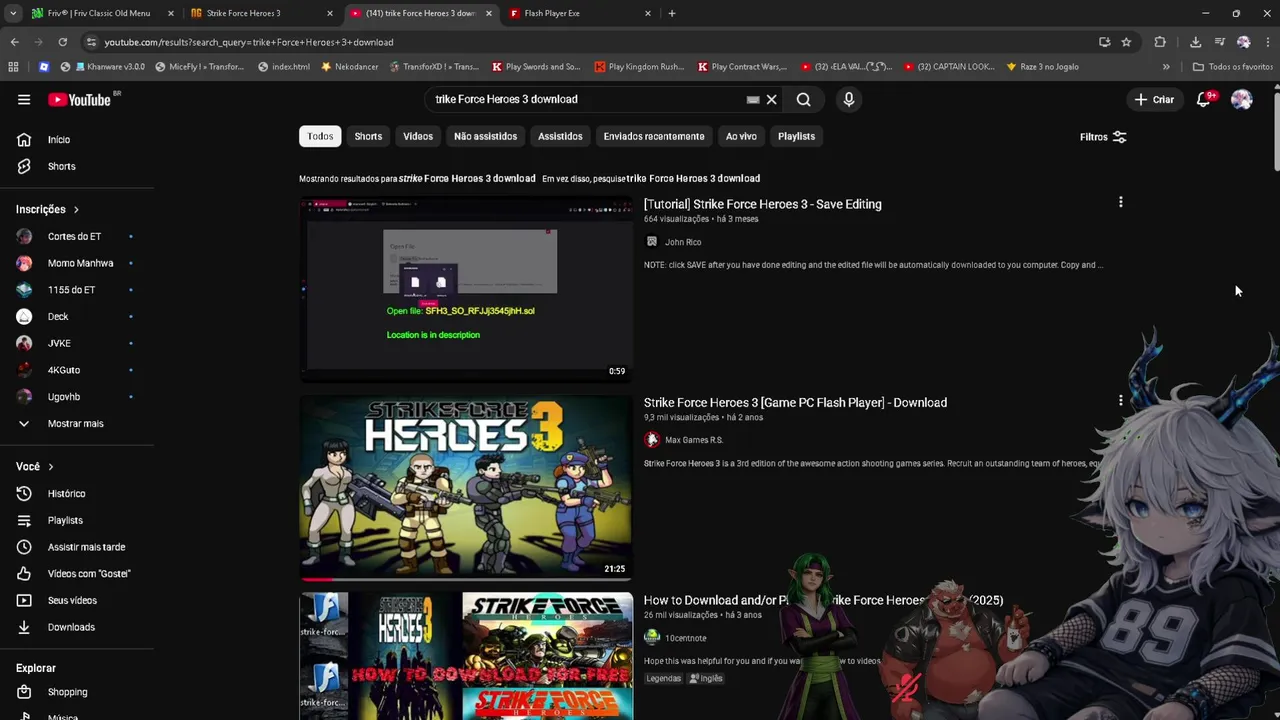Select the Não assistidos filter chip
Screen dimensions: 1280x720
[x=485, y=136]
